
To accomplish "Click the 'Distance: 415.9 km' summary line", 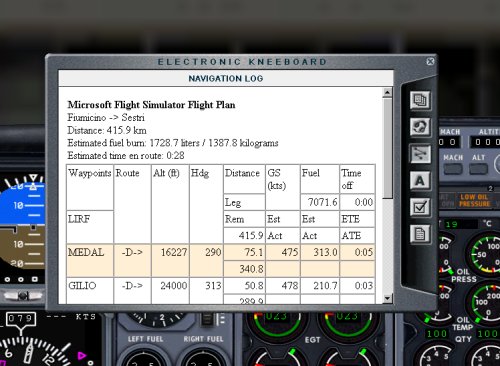I will (x=107, y=130).
